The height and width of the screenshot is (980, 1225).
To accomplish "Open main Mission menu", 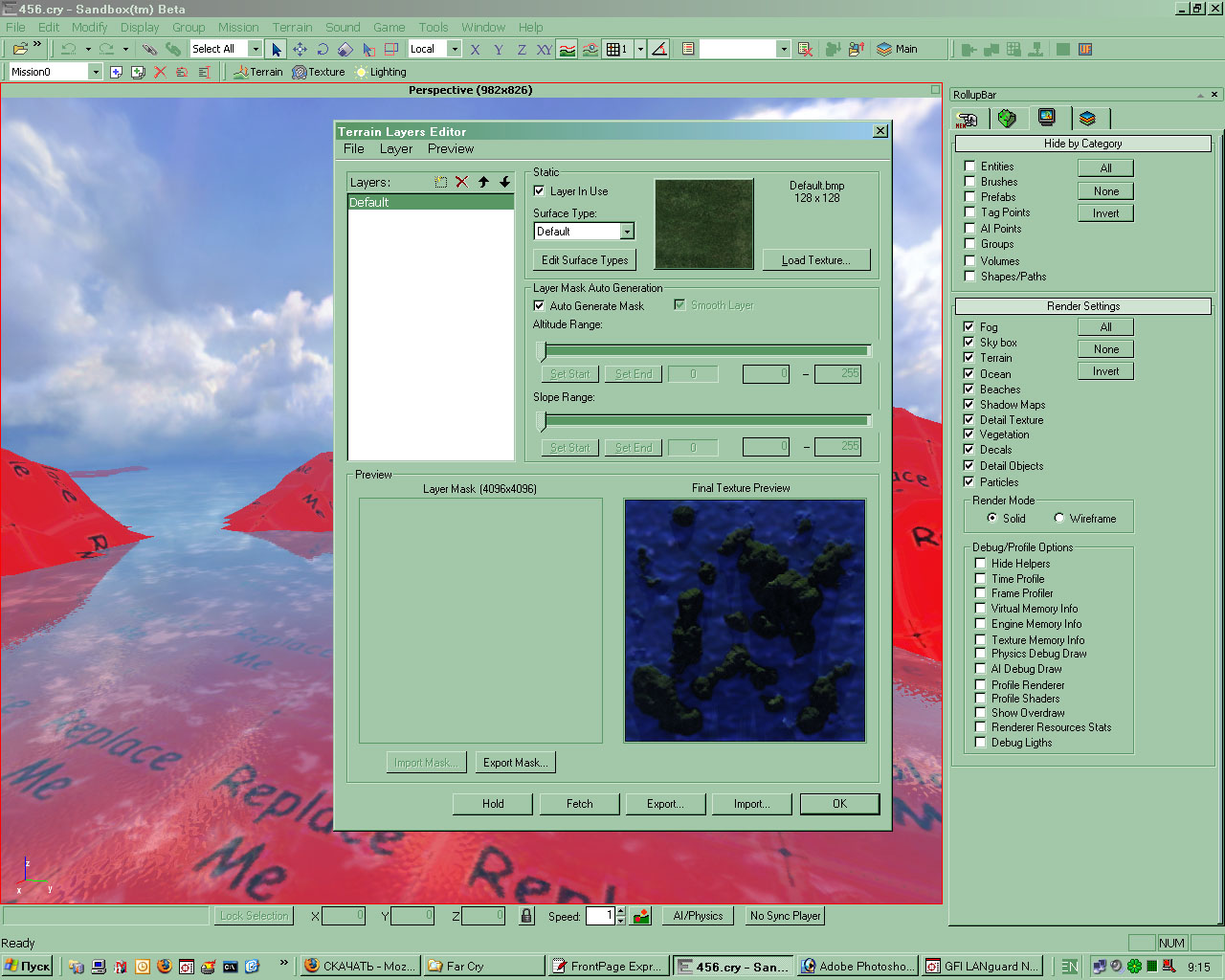I will (x=238, y=28).
